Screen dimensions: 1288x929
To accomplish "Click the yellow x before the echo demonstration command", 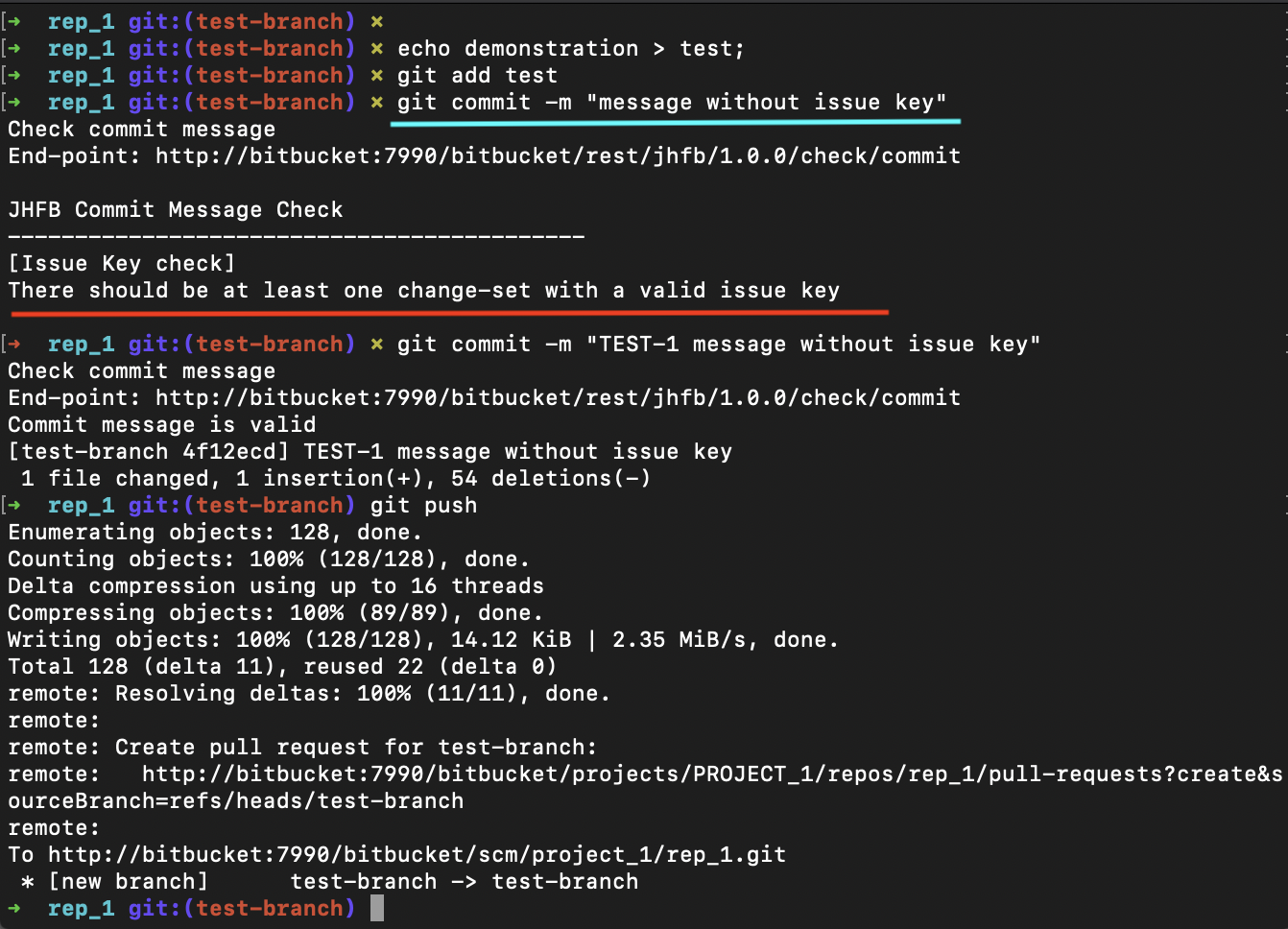I will (377, 48).
